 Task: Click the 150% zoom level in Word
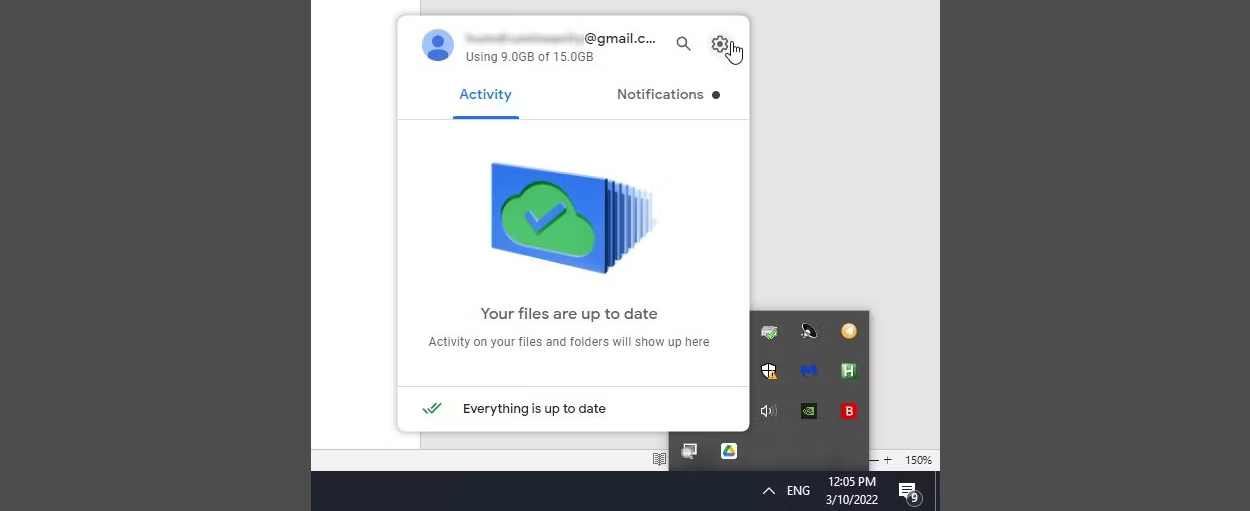918,460
